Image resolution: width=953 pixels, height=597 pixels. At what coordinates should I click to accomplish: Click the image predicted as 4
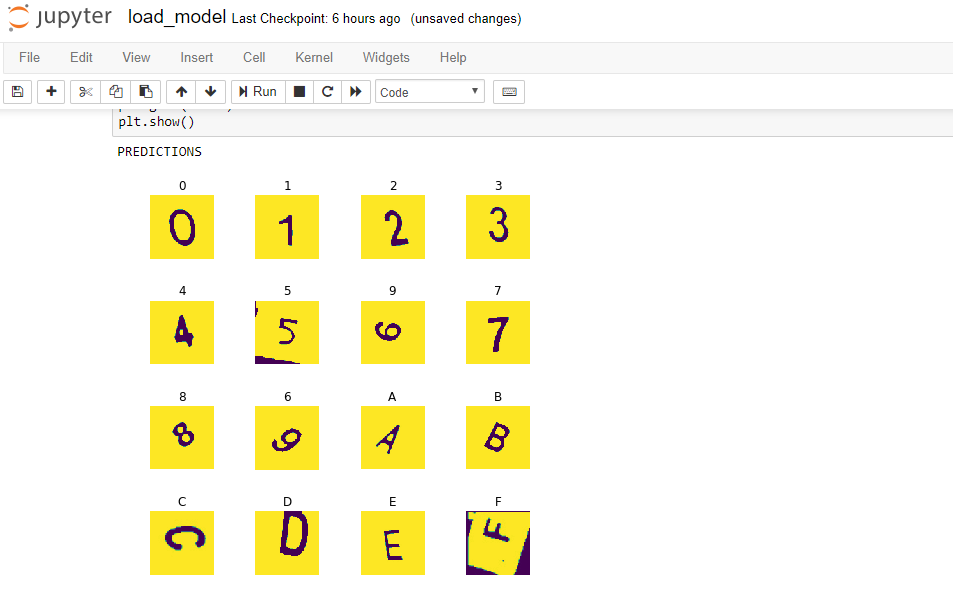pos(182,333)
